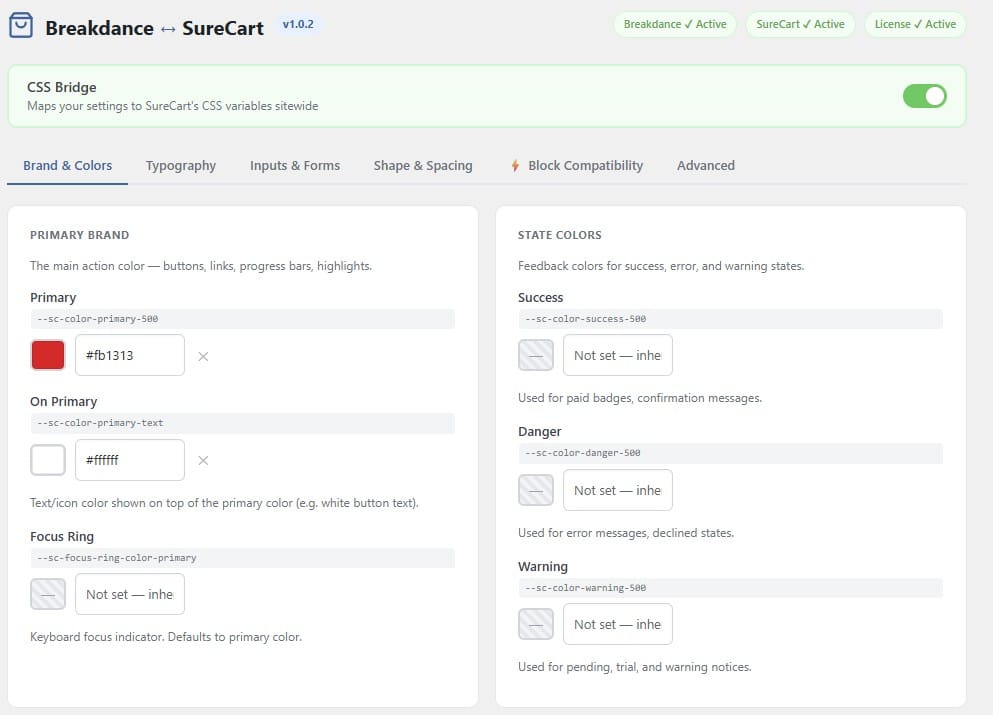Click the shopping bag logo icon
The height and width of the screenshot is (715, 993).
click(21, 25)
